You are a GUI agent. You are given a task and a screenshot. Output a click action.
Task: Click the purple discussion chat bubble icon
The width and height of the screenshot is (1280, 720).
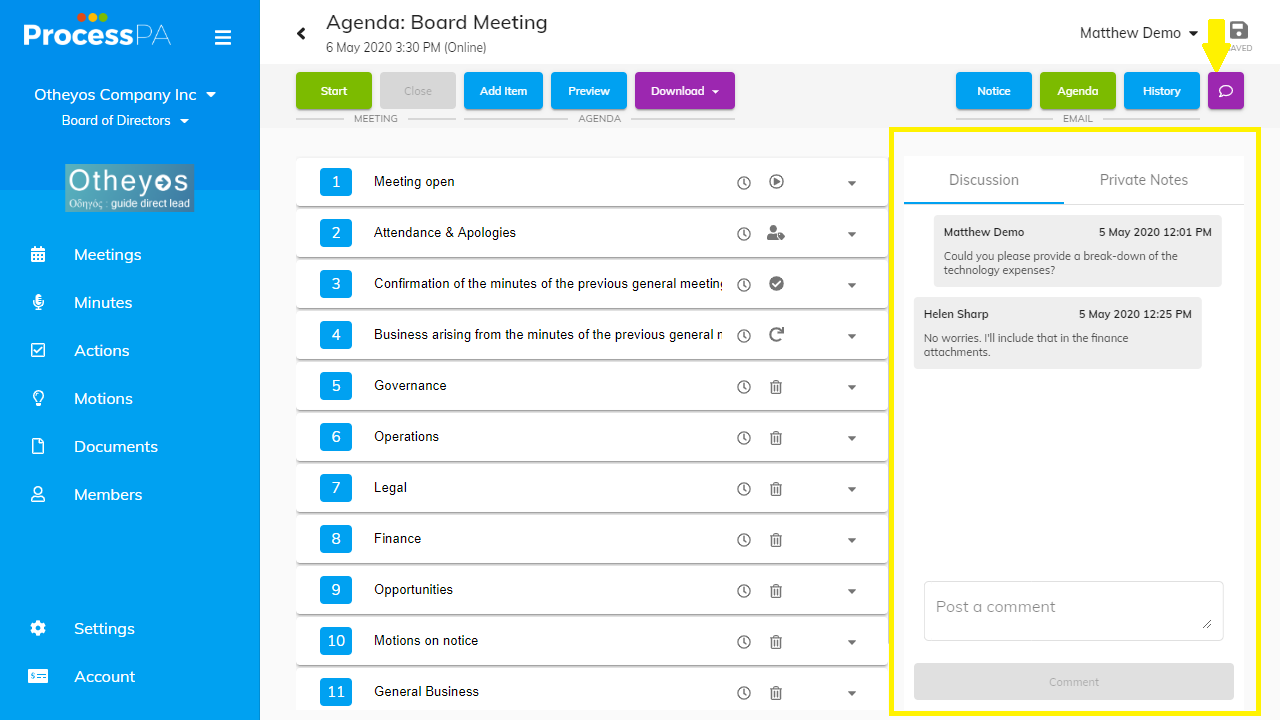[x=1225, y=91]
